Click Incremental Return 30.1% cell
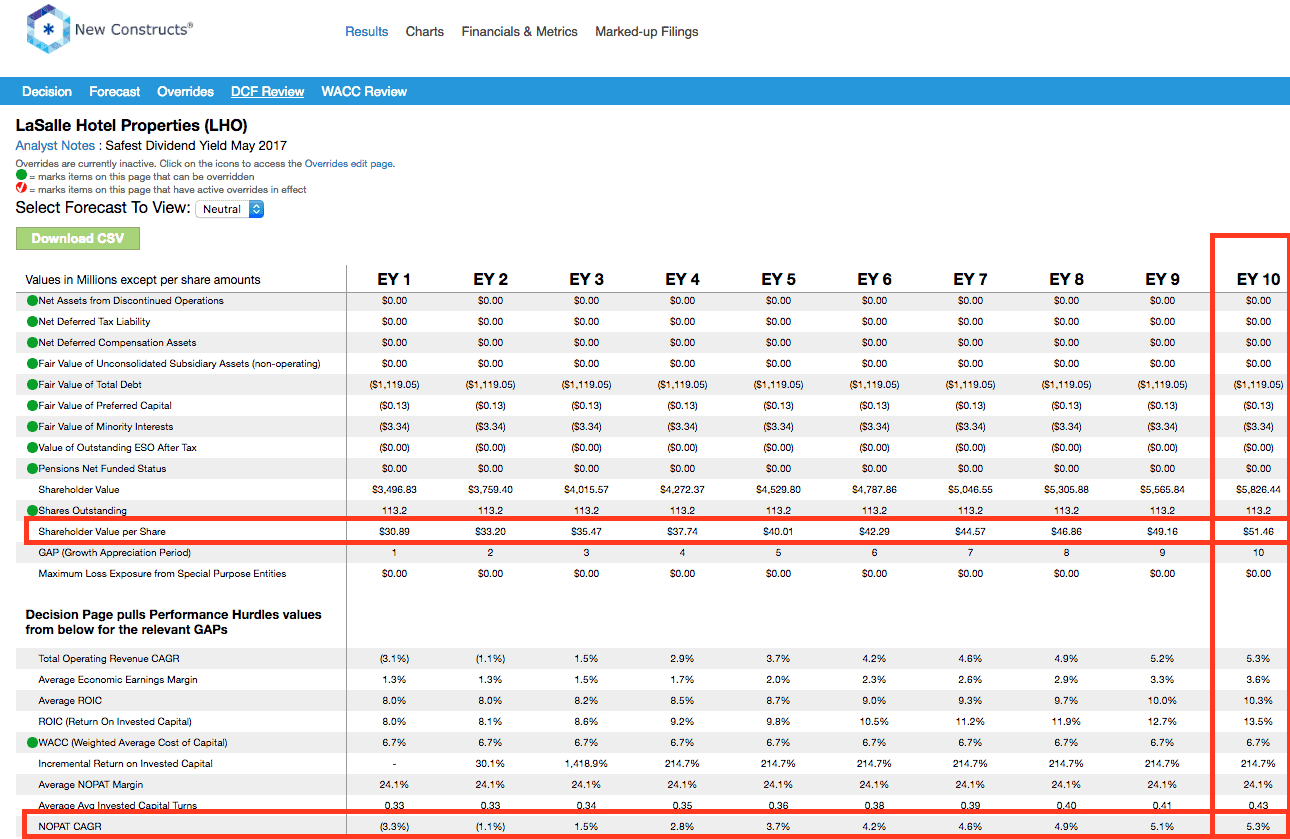Screen dimensions: 1290x839 490,763
